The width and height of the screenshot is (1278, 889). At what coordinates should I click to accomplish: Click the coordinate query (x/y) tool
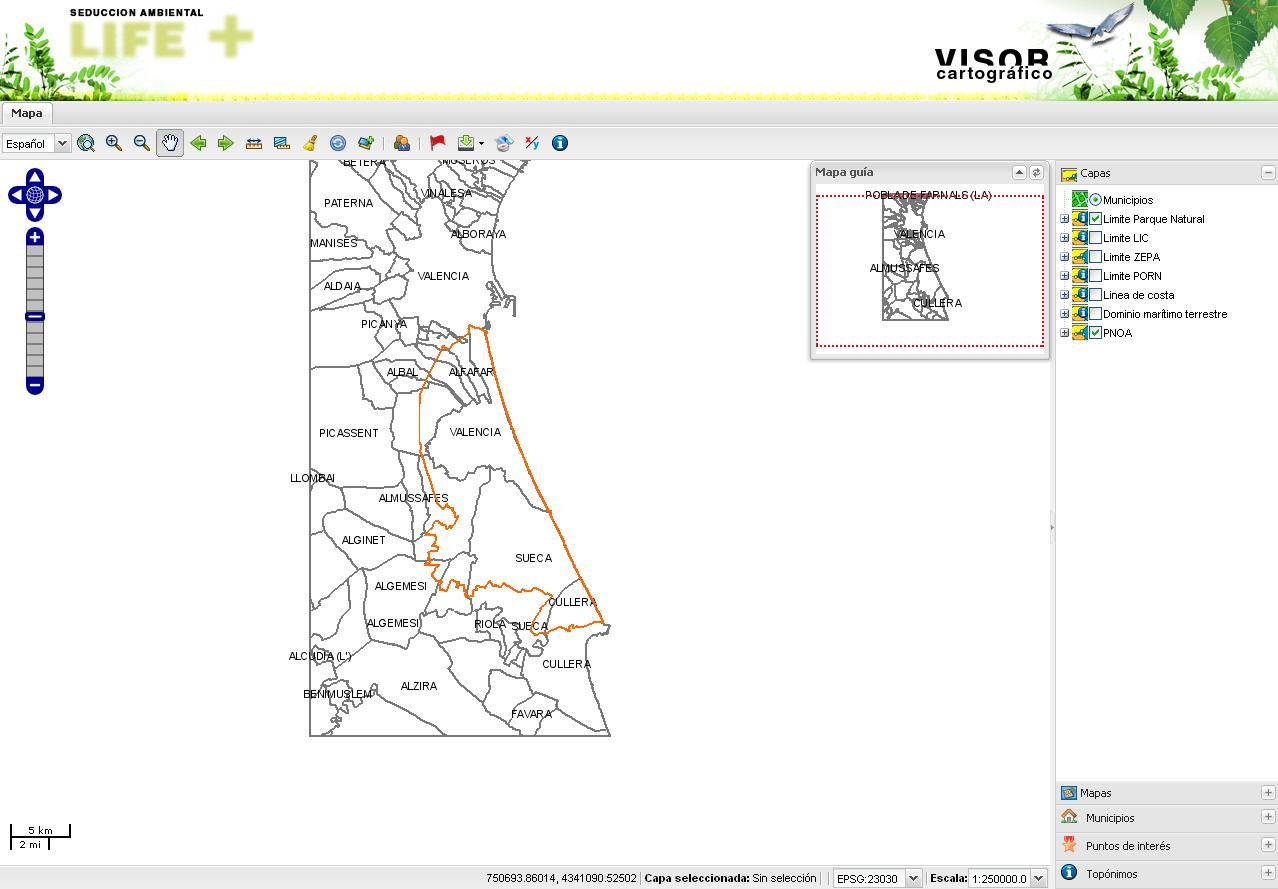[531, 143]
